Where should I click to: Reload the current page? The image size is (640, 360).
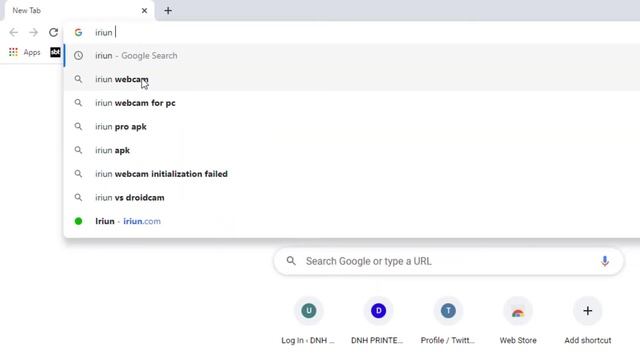[53, 32]
